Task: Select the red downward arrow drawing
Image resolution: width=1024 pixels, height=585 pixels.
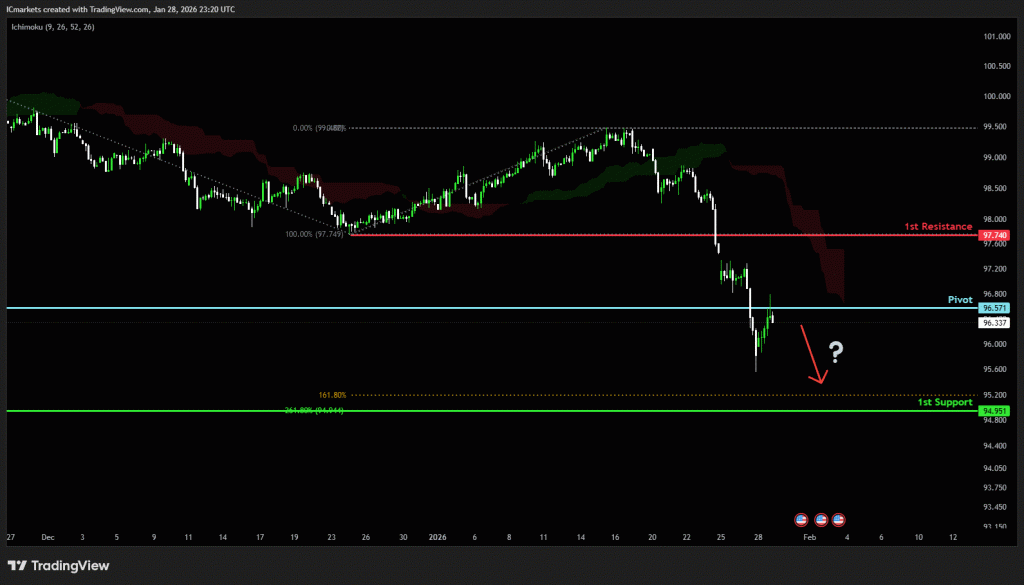Action: [811, 354]
